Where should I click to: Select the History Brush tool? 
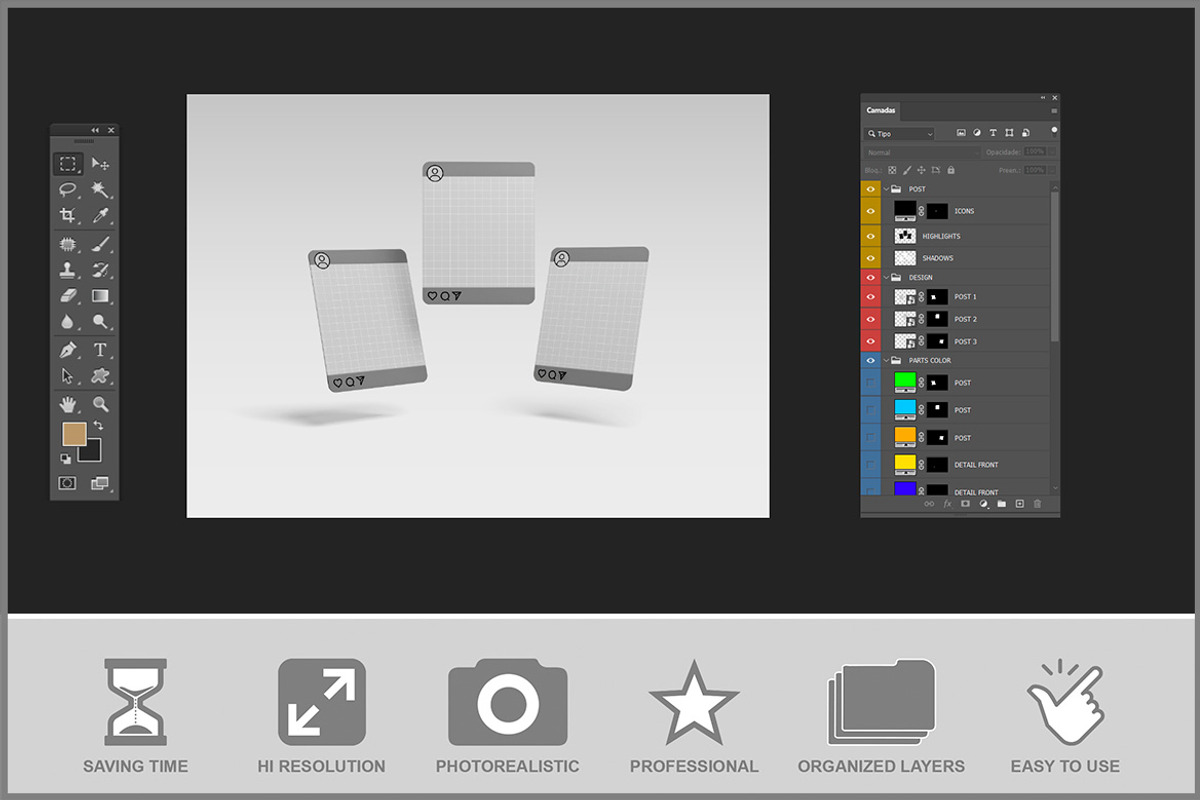pyautogui.click(x=100, y=269)
